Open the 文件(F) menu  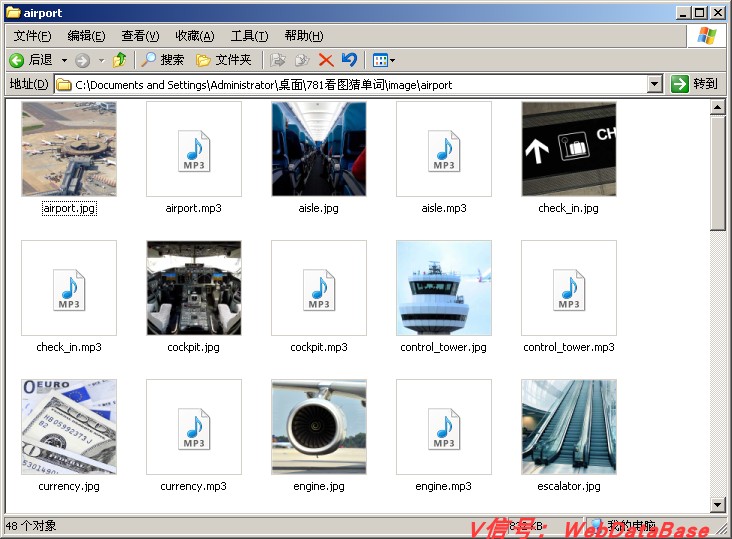tap(32, 36)
